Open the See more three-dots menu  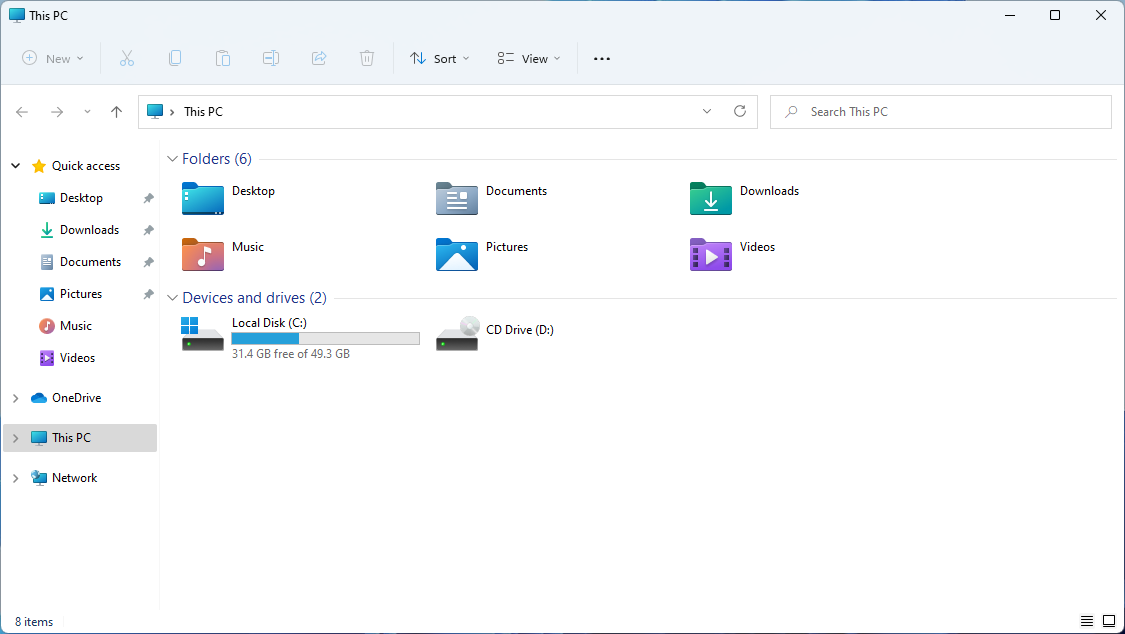tap(602, 59)
